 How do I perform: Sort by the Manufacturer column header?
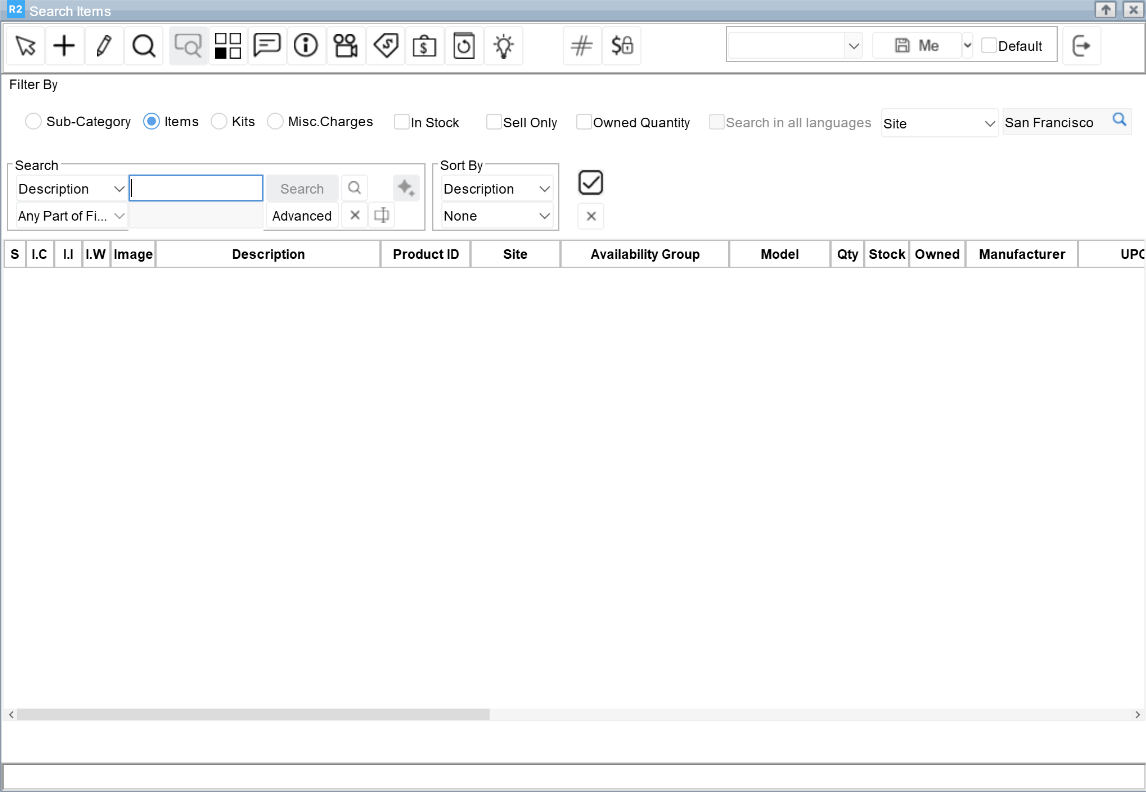pos(1021,254)
